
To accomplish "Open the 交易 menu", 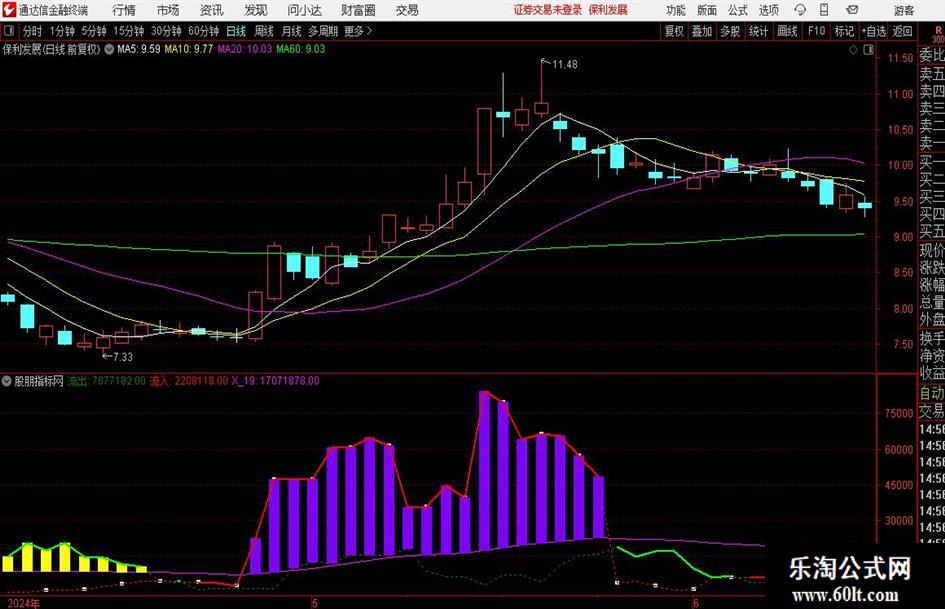I will [x=407, y=10].
